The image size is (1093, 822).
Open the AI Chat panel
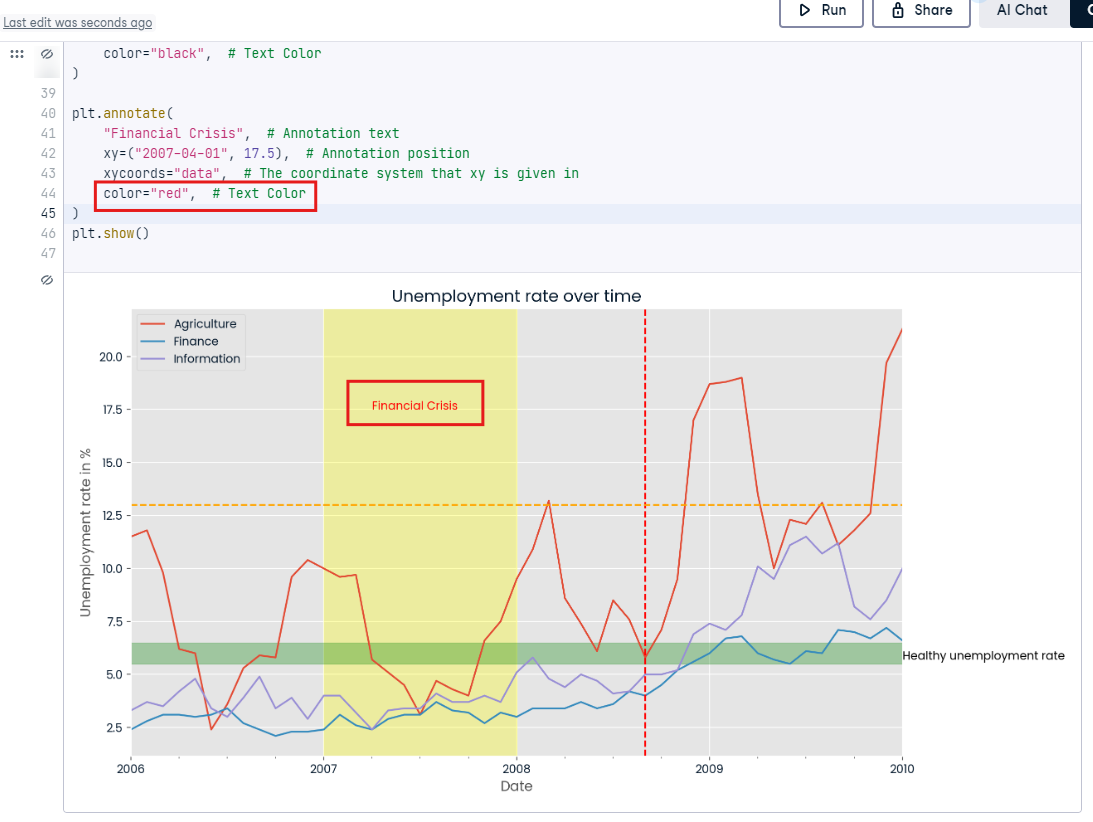coord(1021,11)
